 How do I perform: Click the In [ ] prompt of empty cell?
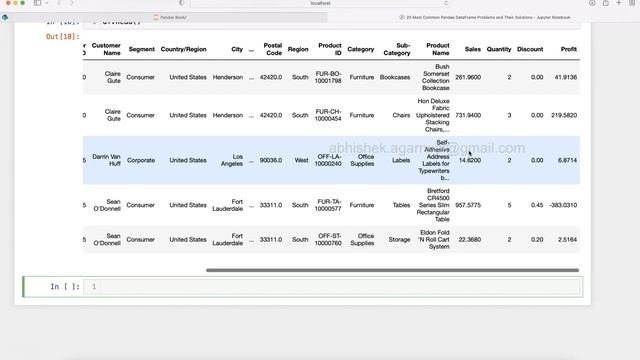click(64, 287)
